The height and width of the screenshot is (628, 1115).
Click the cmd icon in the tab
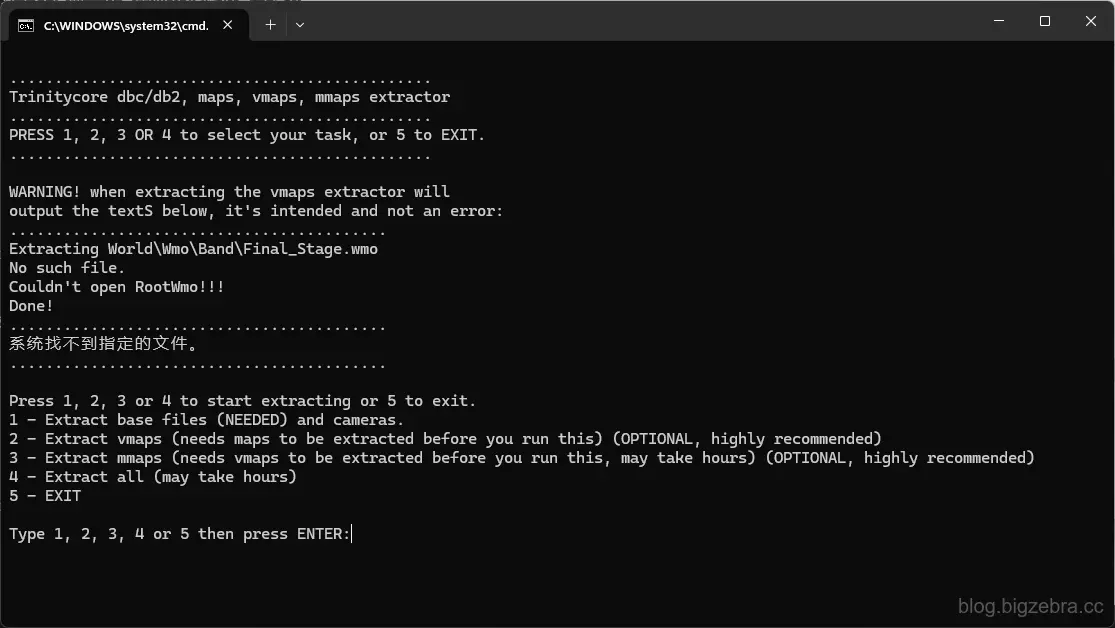(26, 26)
